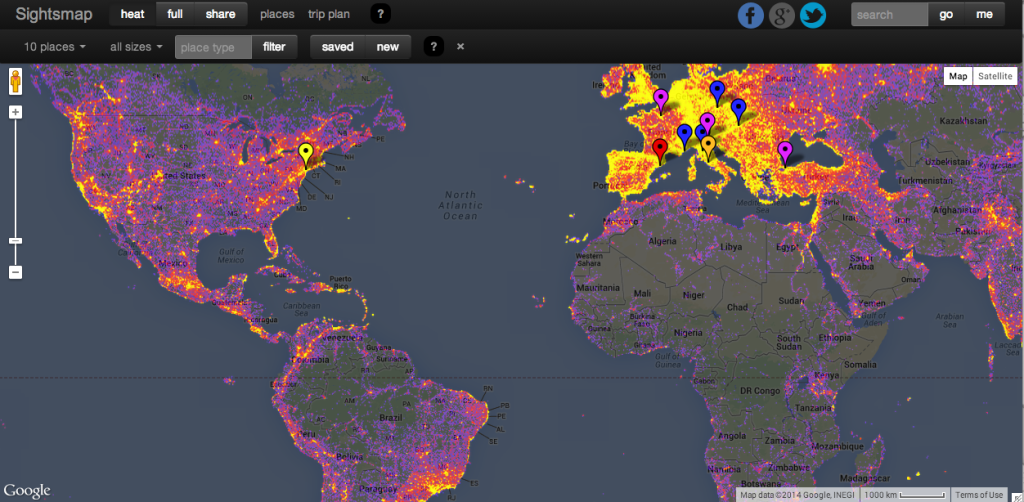Go to the Sightsmap home logo
Screen dimensions: 1024x502
54,14
